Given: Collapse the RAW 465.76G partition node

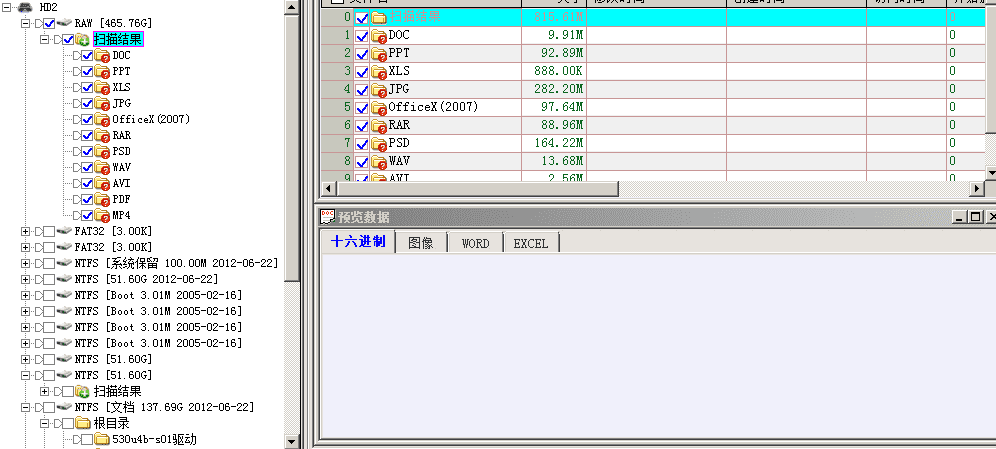Looking at the screenshot, I should click(x=26, y=23).
